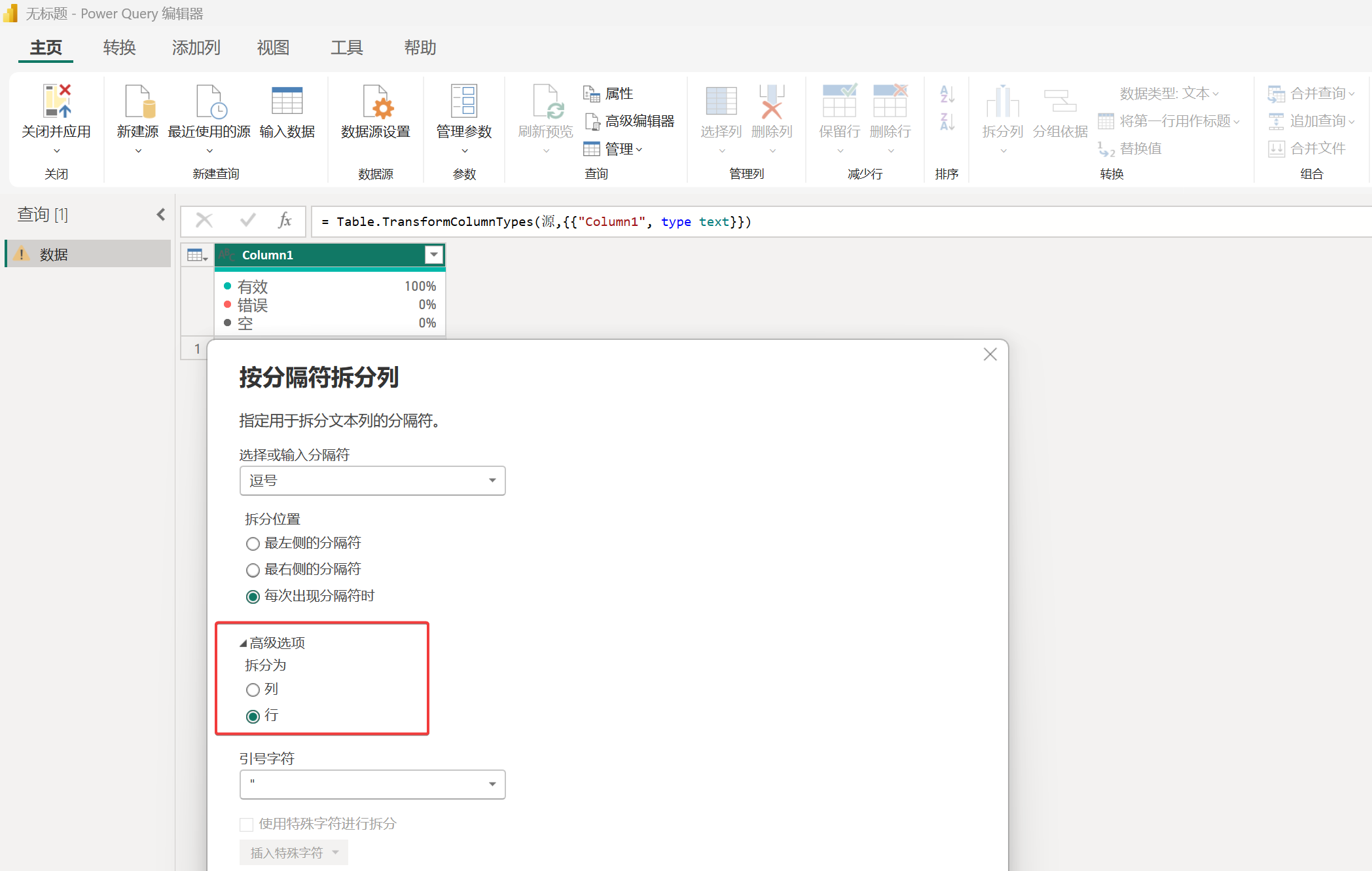This screenshot has width=1372, height=871.
Task: Select split into rows radio button
Action: pyautogui.click(x=253, y=716)
